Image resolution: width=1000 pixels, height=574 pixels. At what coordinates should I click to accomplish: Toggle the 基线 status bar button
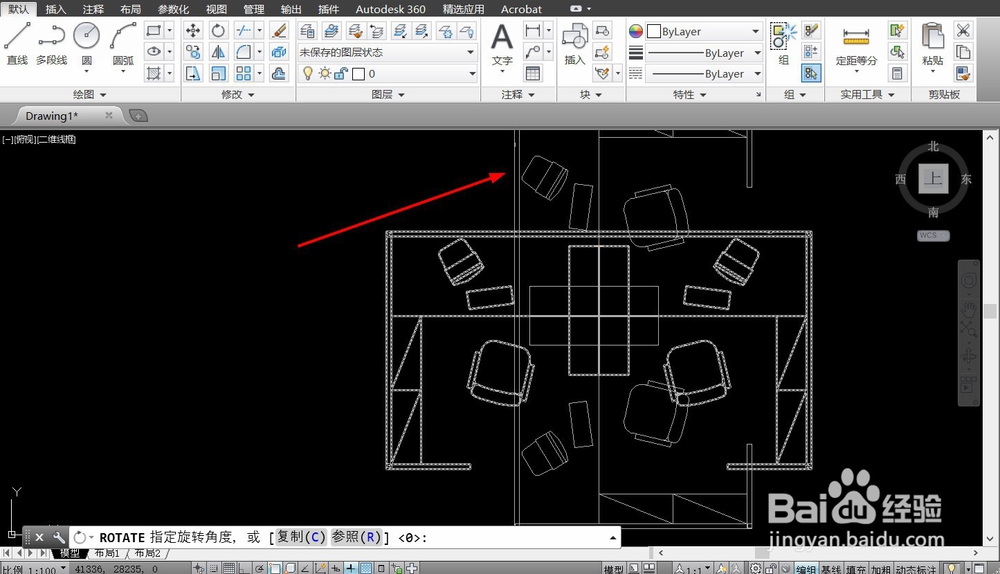(831, 569)
